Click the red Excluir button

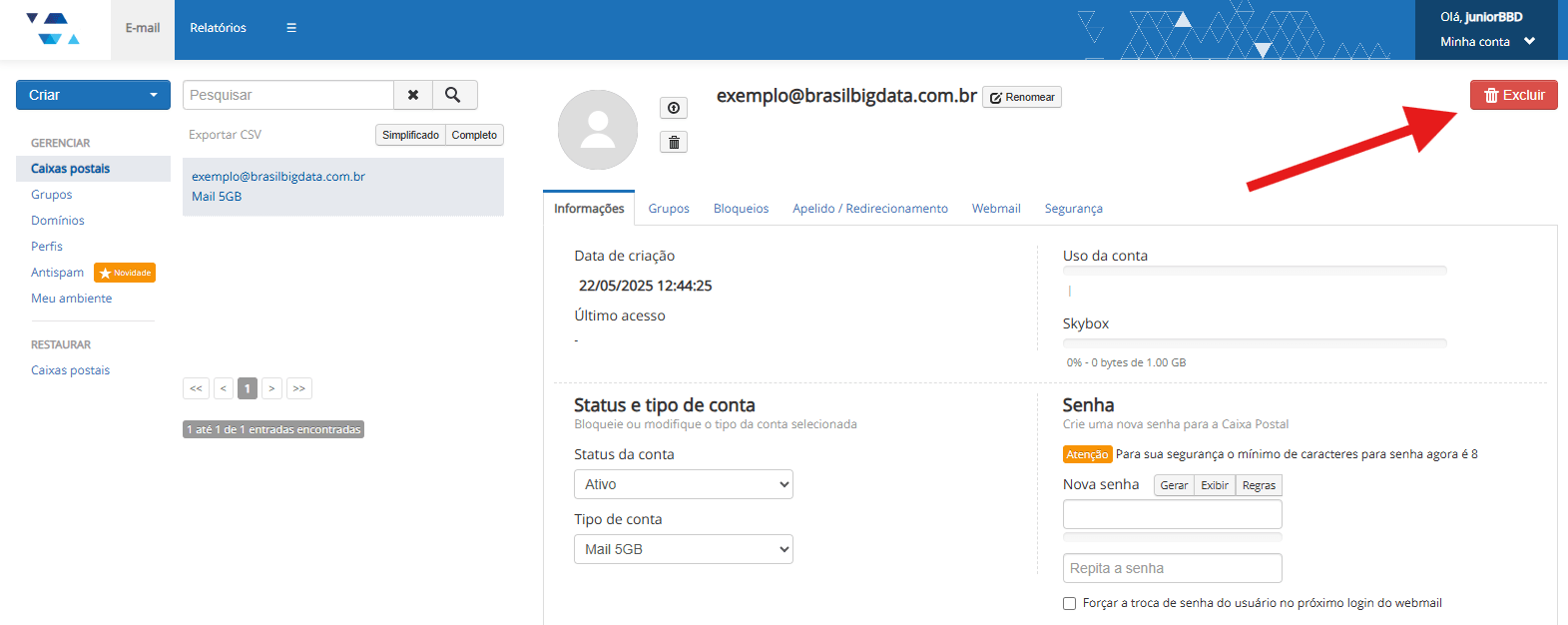[x=1513, y=95]
